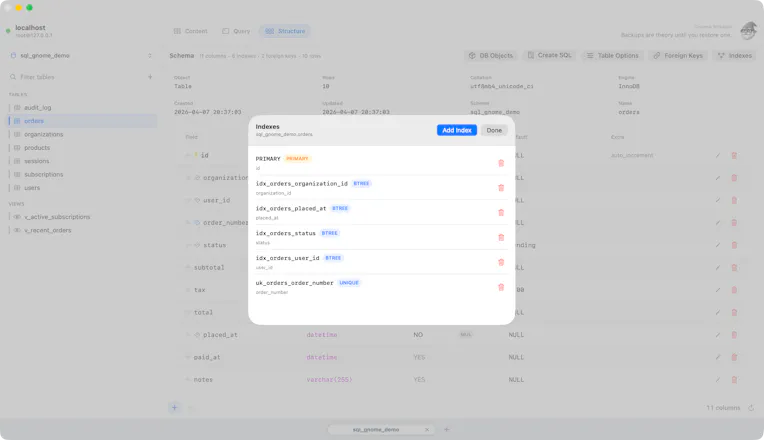This screenshot has width=764, height=440.
Task: Edit the status column
Action: pos(718,245)
